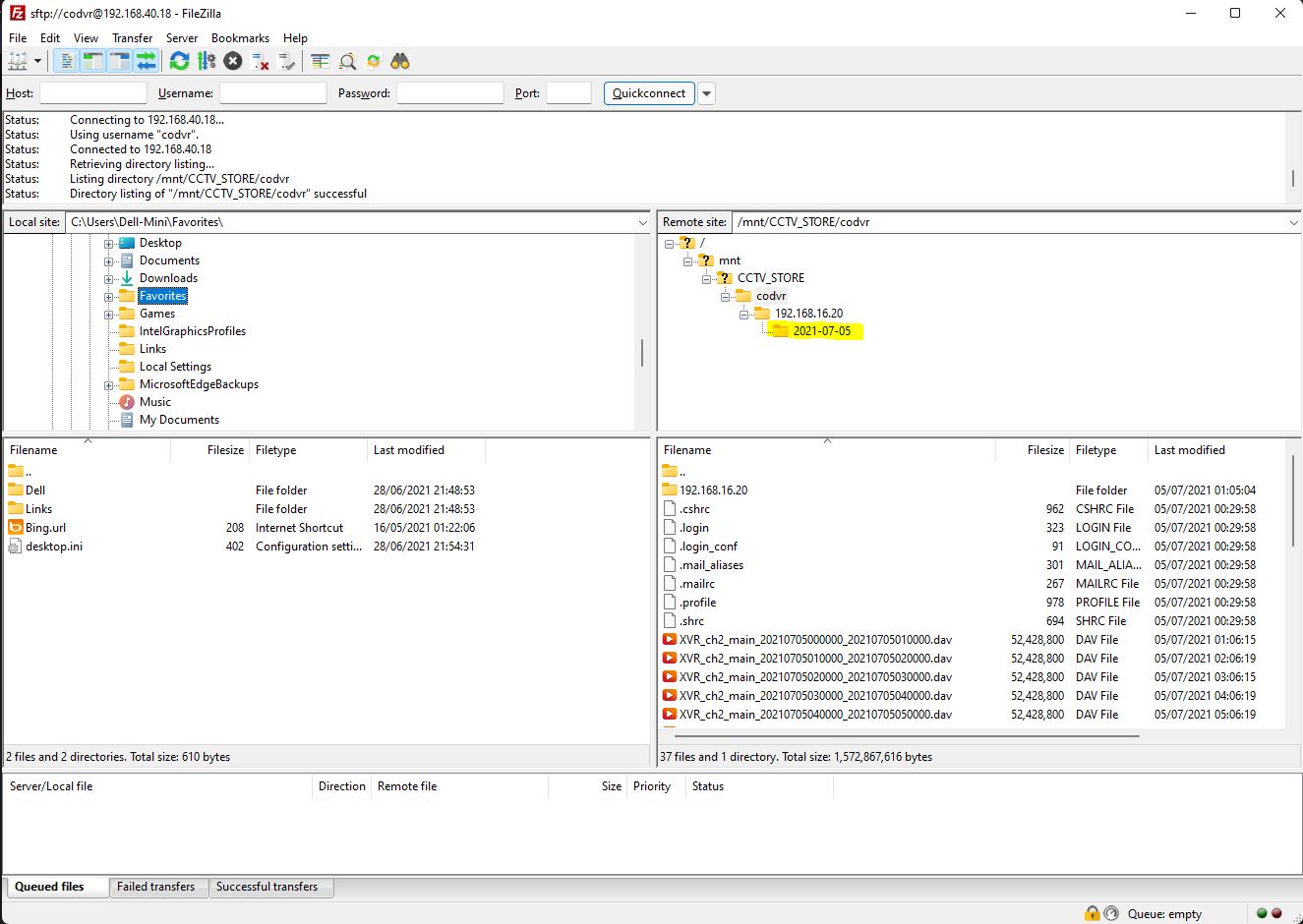Expand the Games folder in local tree

tap(109, 314)
